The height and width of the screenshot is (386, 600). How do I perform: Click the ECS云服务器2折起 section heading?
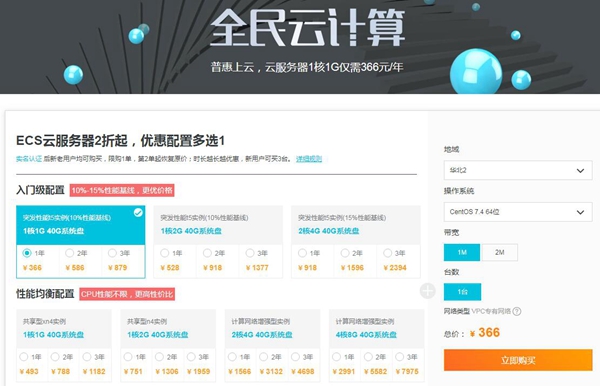[120, 141]
